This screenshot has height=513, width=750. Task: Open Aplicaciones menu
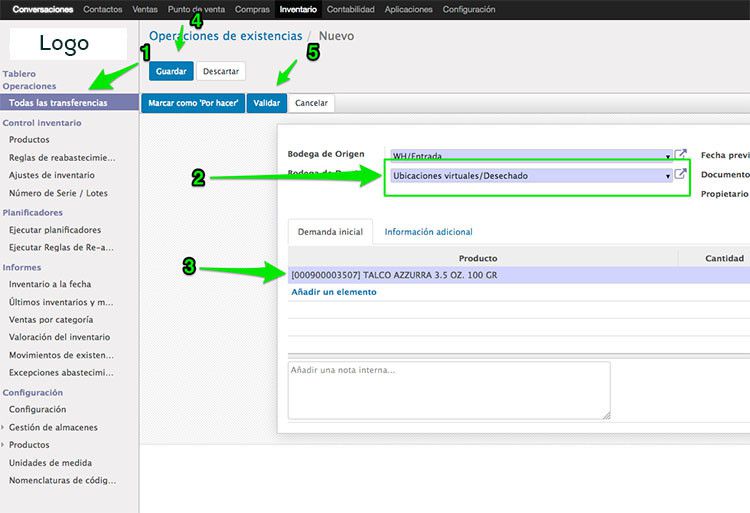408,9
